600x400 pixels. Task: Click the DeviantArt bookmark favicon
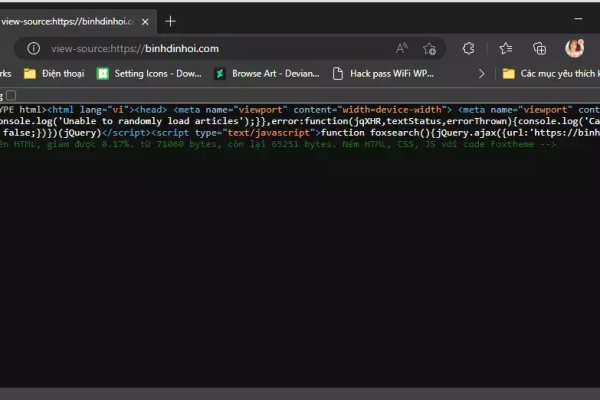220,73
